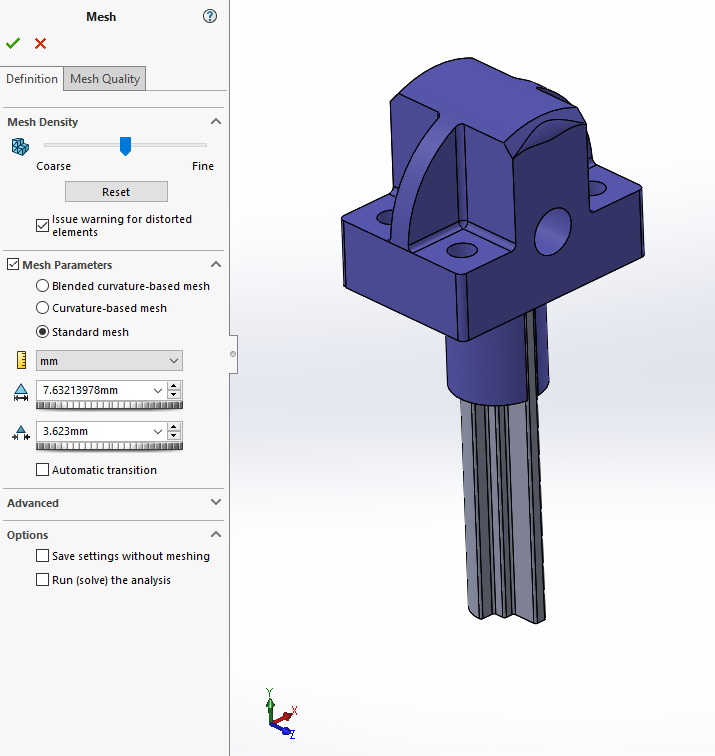Click the mesh density cube icon
Screen dimensions: 715x756
tap(20, 147)
